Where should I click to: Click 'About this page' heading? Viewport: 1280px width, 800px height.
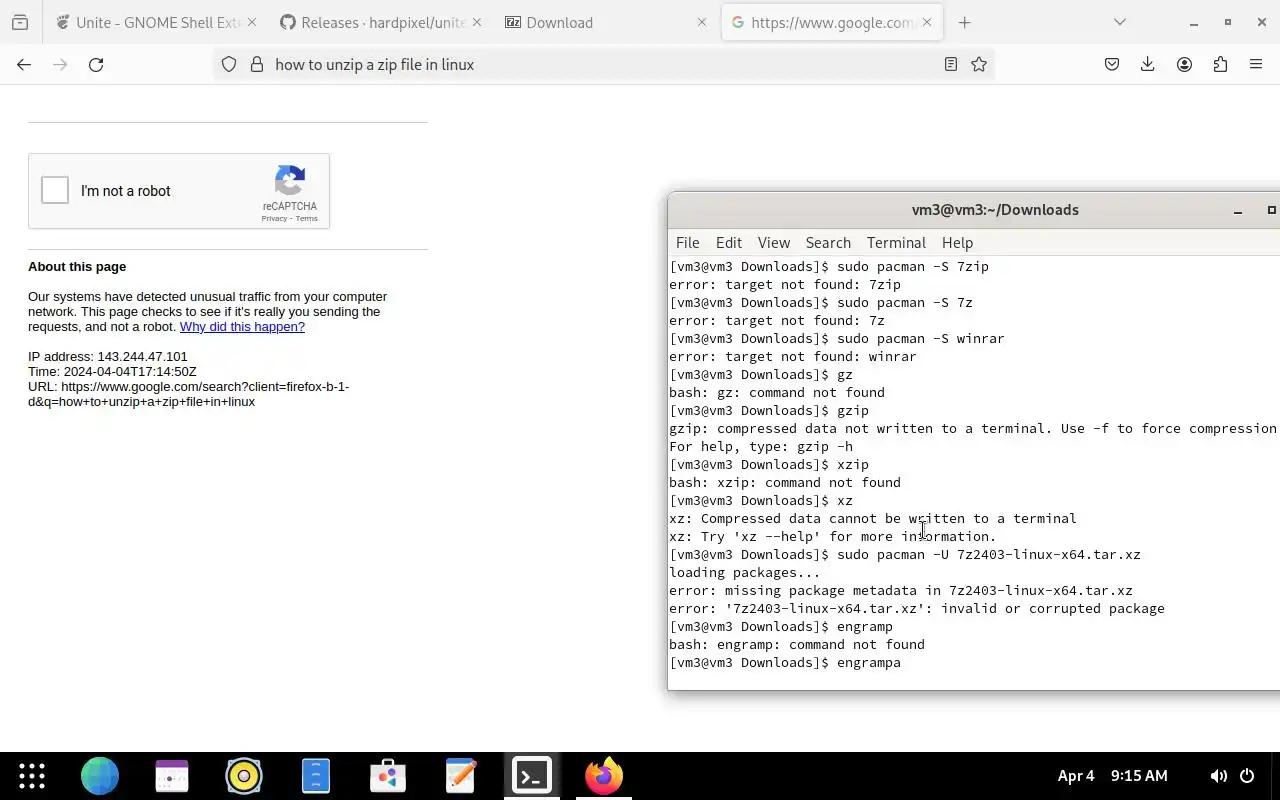(x=77, y=267)
